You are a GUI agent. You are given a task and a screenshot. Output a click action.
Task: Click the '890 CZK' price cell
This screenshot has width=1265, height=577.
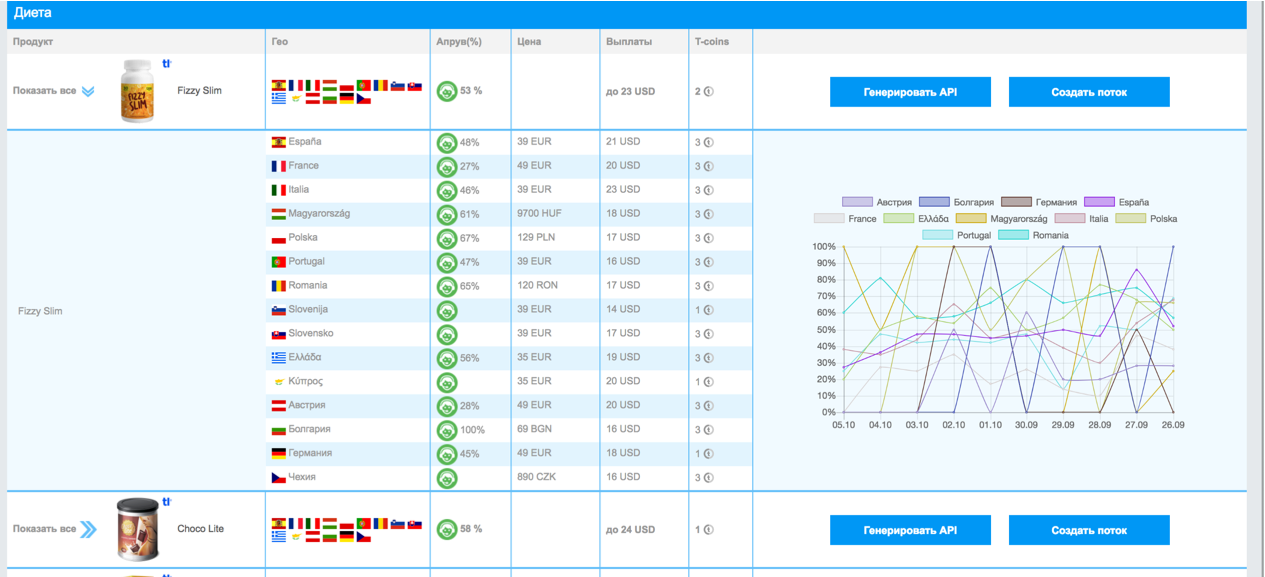click(x=538, y=478)
